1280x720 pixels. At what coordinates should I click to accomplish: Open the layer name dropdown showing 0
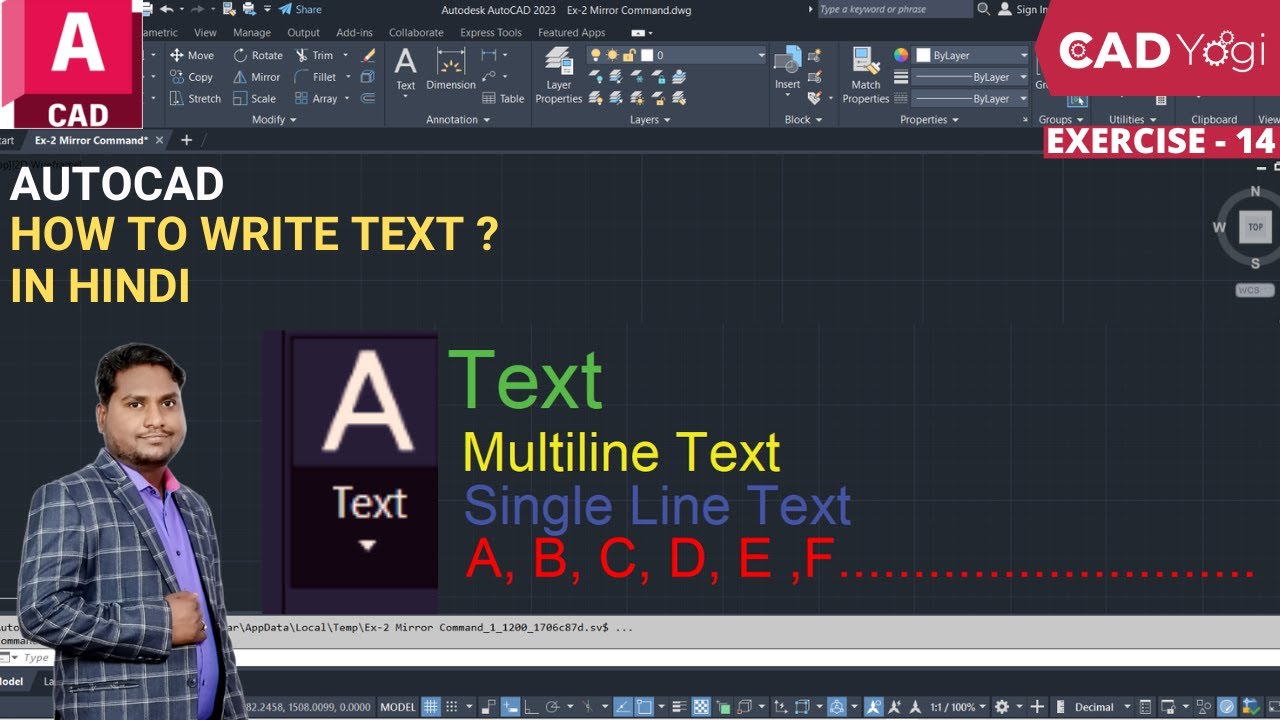pyautogui.click(x=677, y=55)
